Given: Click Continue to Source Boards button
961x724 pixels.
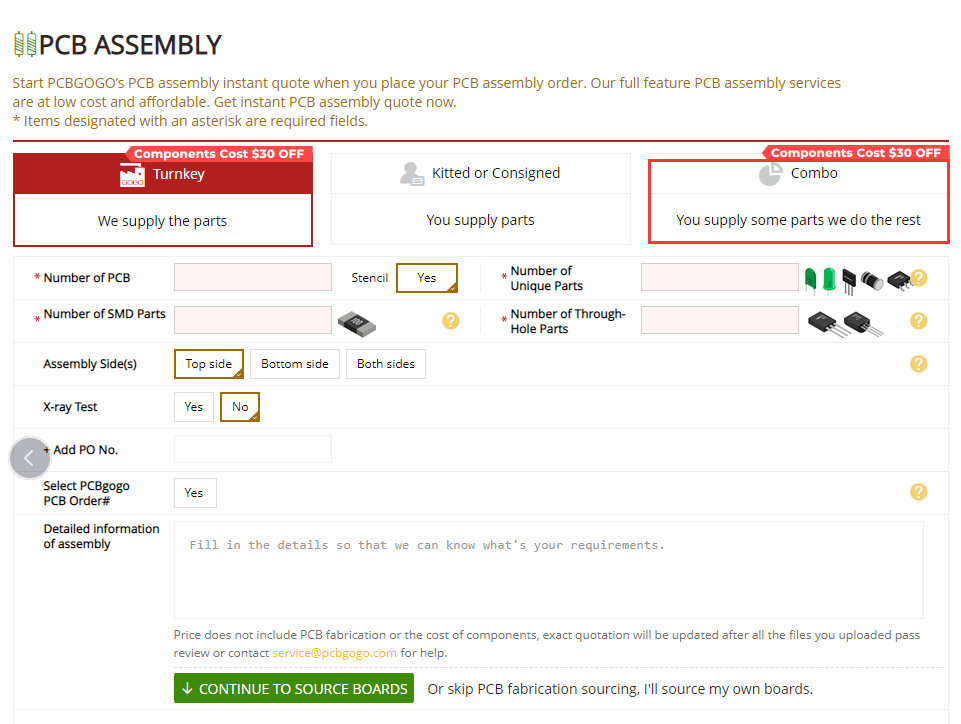Looking at the screenshot, I should coord(294,688).
